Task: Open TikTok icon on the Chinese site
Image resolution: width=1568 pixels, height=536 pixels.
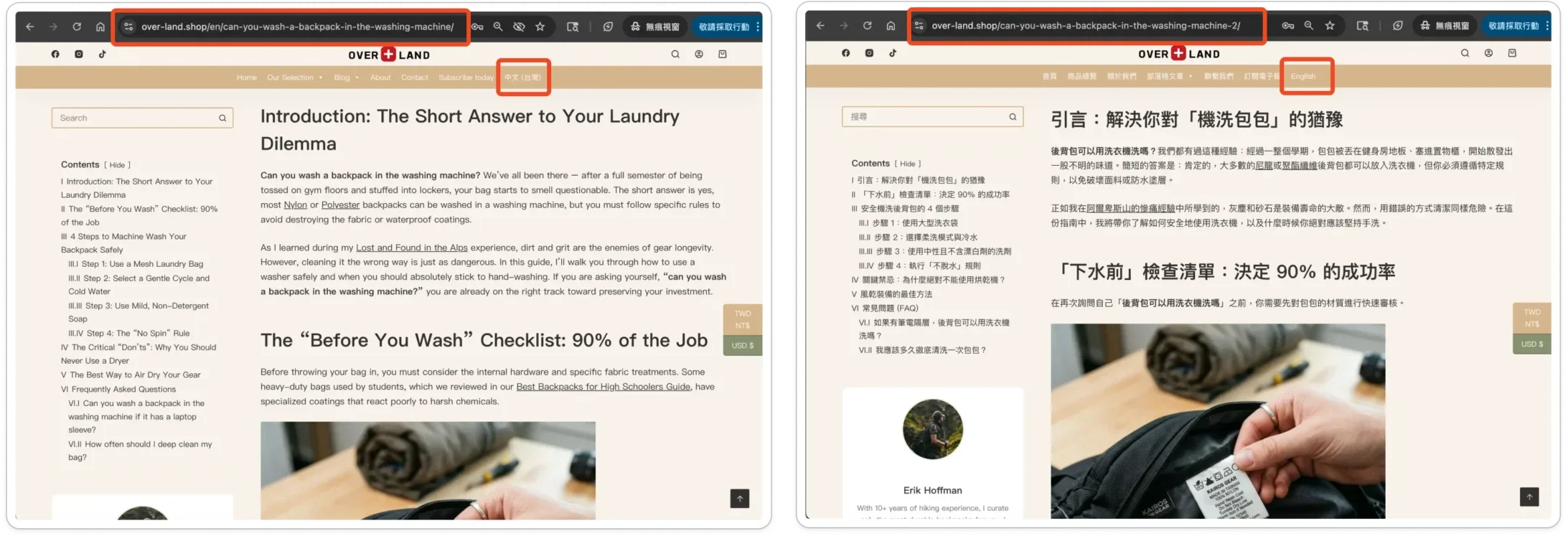Action: click(x=893, y=52)
